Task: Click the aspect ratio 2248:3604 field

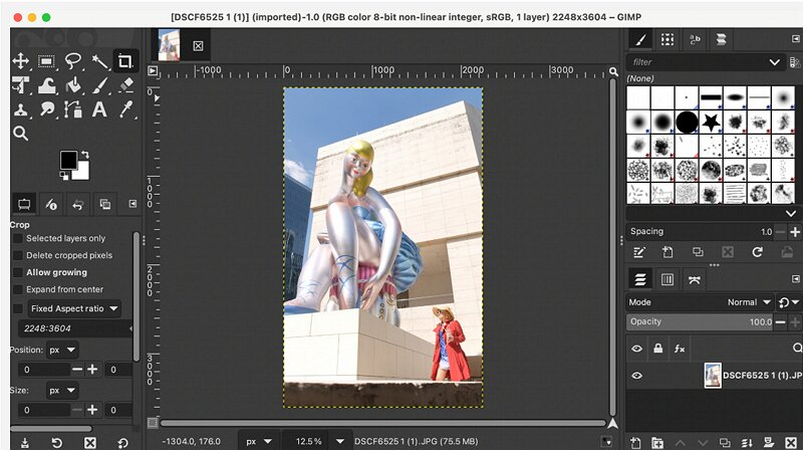Action: (x=76, y=329)
